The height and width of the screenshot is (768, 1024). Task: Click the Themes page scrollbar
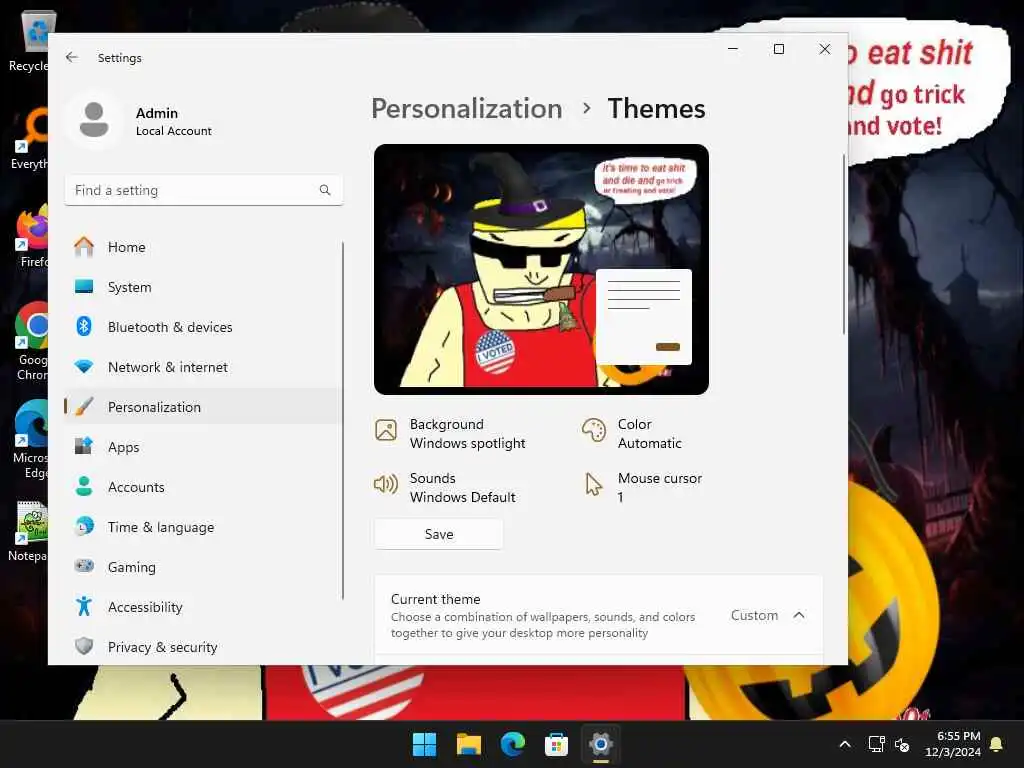[x=844, y=244]
